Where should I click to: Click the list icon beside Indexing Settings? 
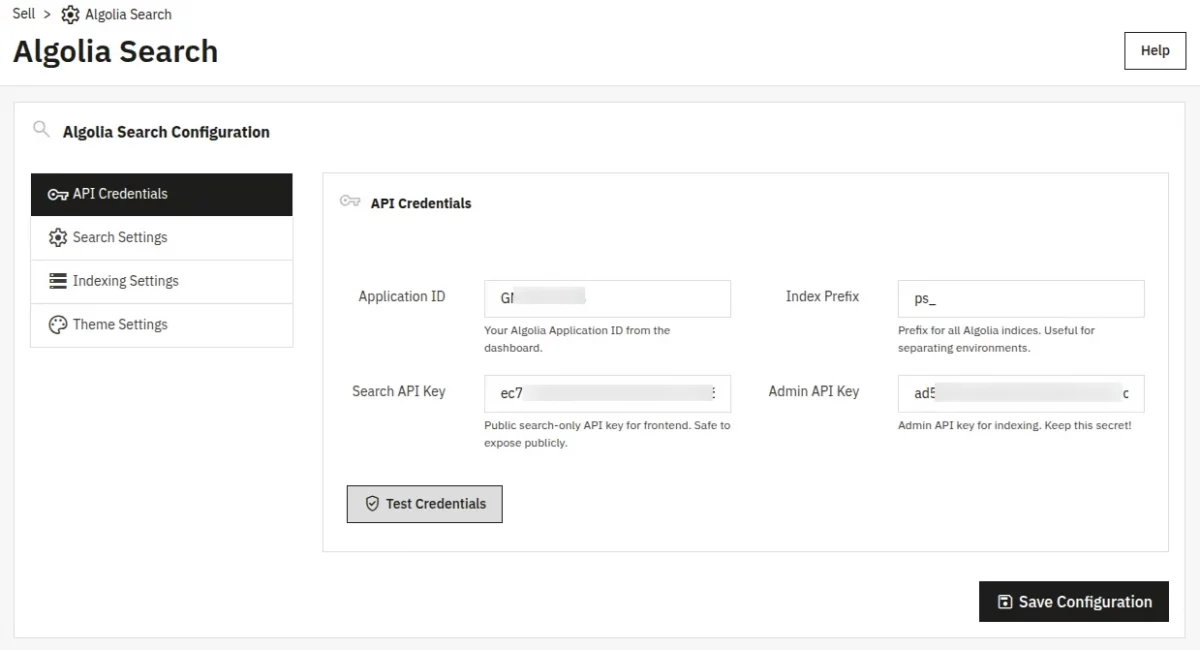tap(58, 281)
